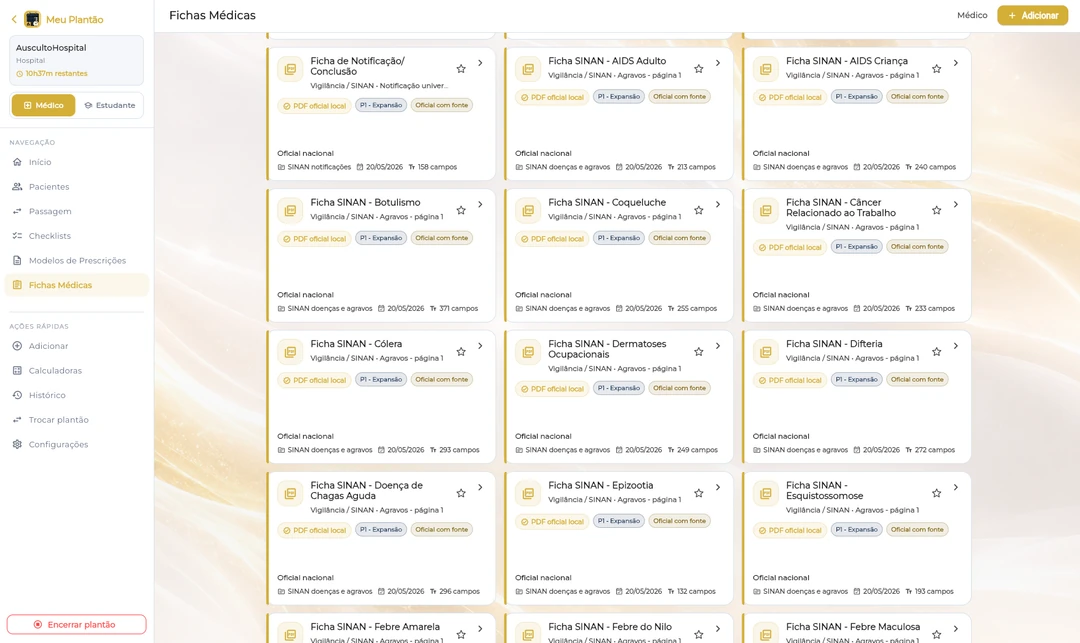Open the Ficha SINAN - Febre Maculosa card
1080x643 pixels.
pos(856,629)
